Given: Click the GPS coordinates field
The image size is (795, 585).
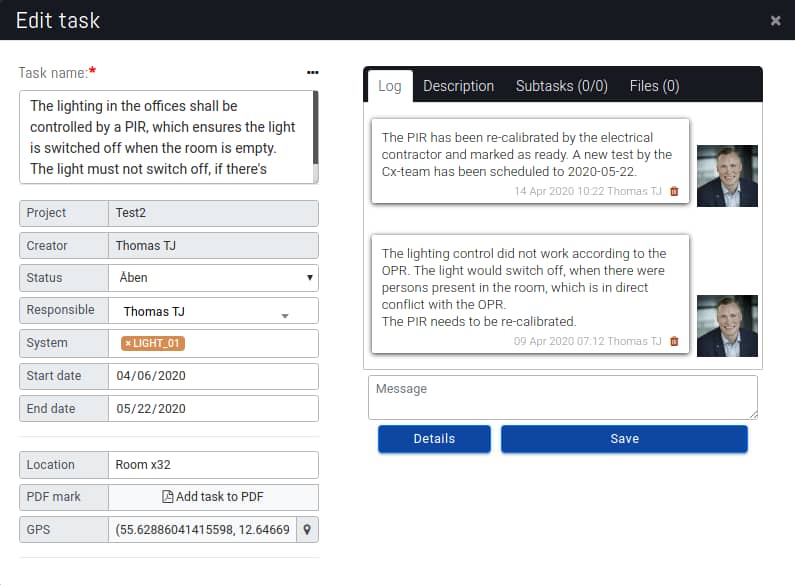Looking at the screenshot, I should 202,530.
